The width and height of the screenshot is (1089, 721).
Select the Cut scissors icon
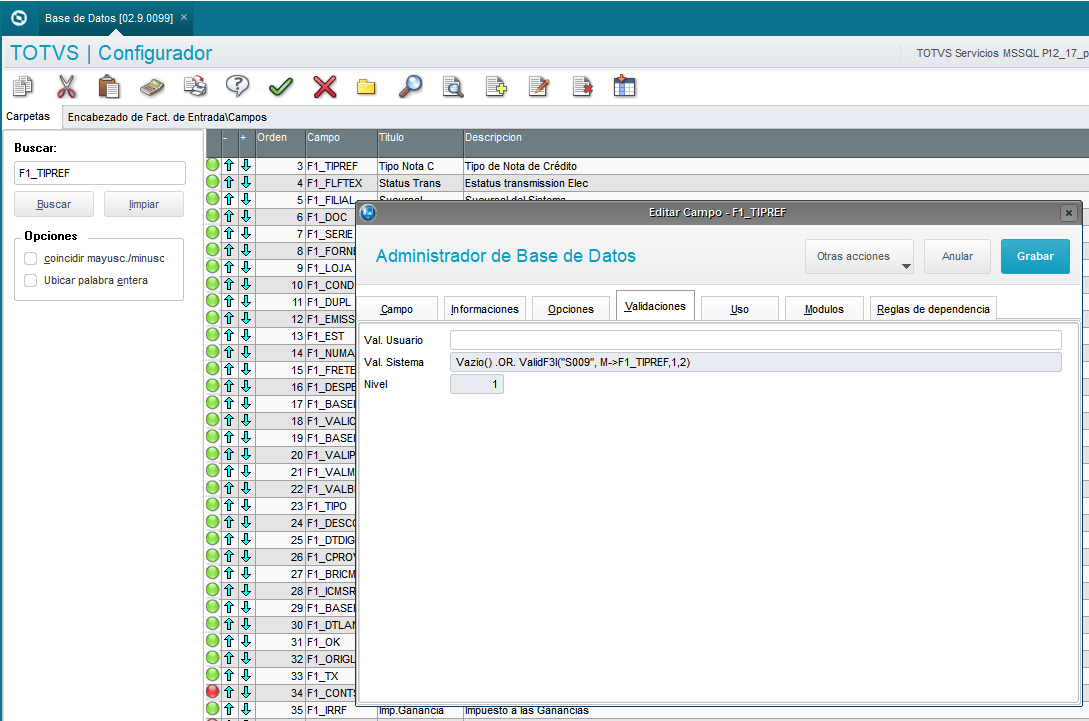66,87
